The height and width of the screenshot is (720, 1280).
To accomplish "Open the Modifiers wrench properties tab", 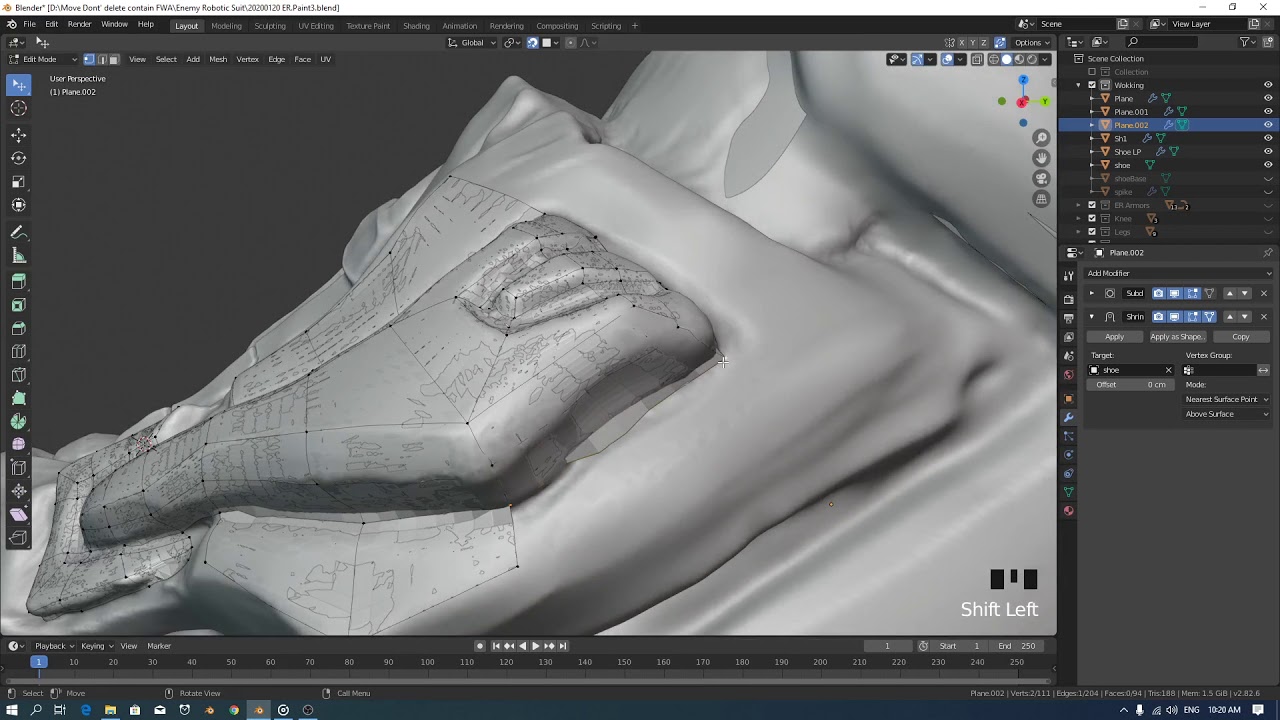I will point(1068,417).
